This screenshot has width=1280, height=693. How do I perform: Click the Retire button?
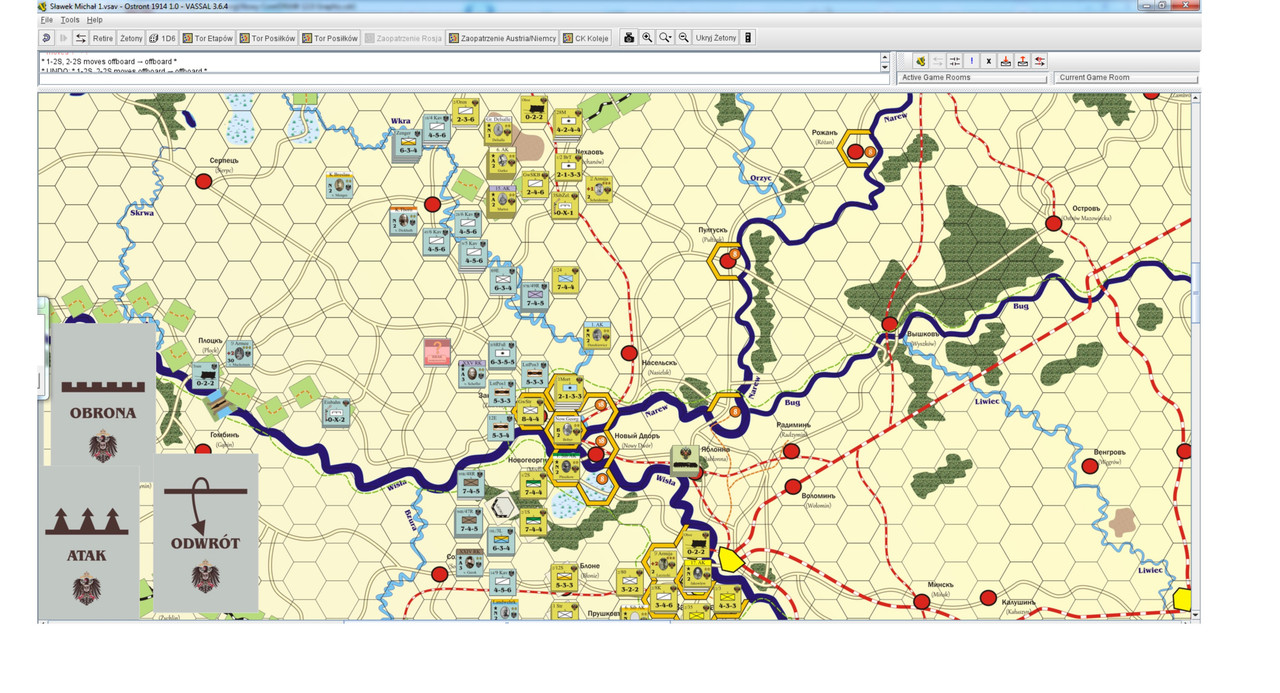[103, 38]
